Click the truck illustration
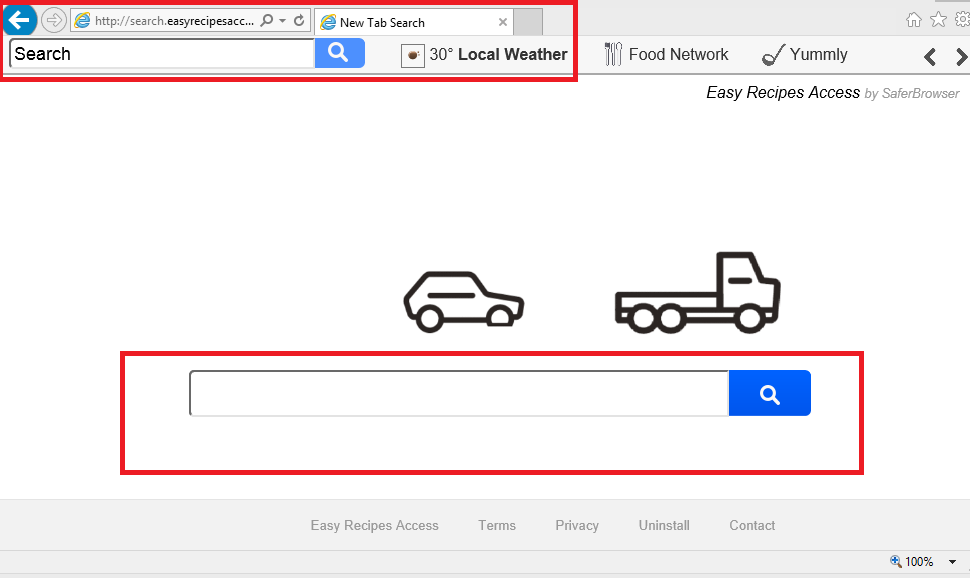 697,292
